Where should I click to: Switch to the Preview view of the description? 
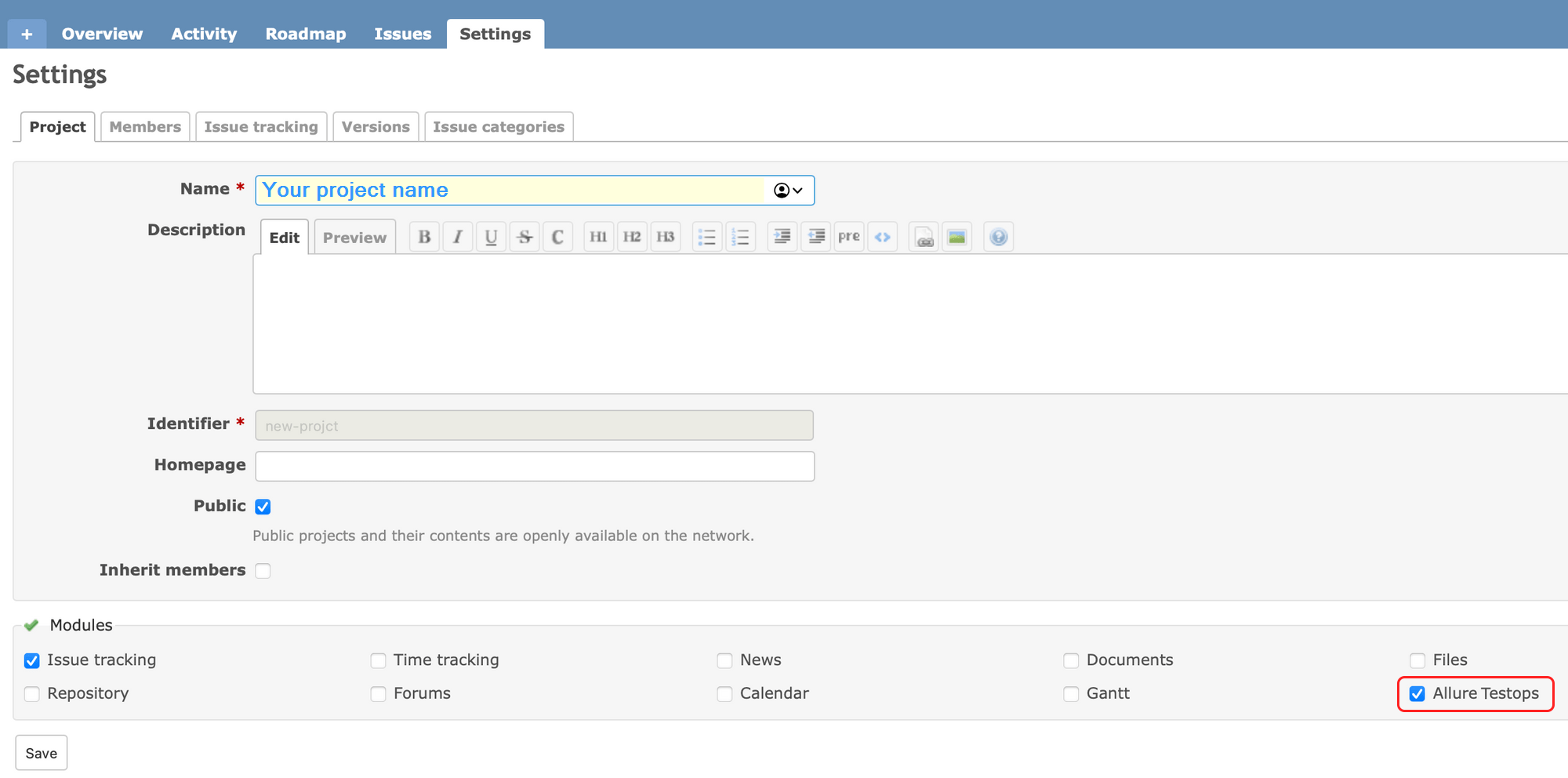pos(354,236)
